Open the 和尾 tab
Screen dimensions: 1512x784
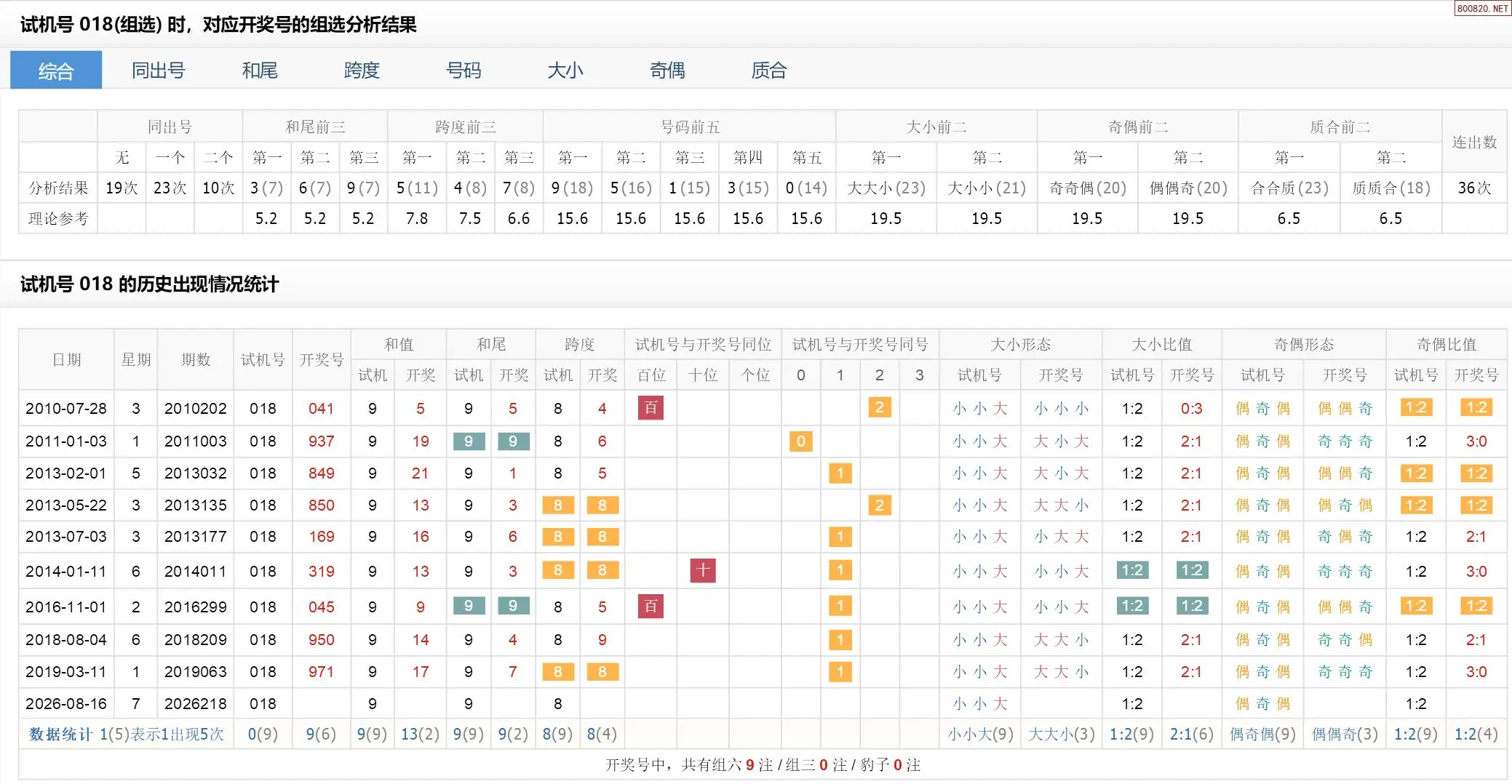(x=260, y=71)
